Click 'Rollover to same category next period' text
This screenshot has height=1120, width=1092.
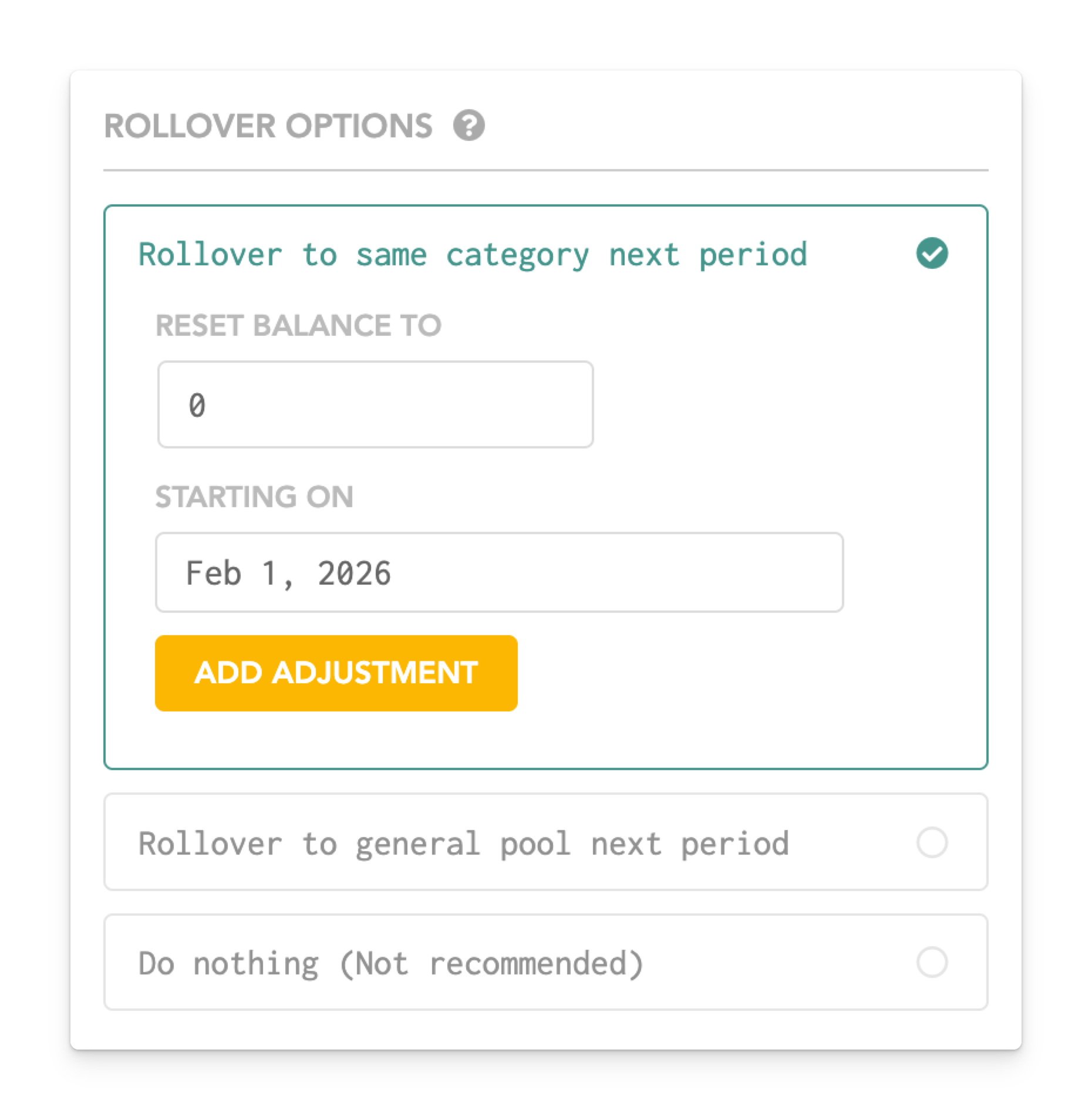click(473, 255)
